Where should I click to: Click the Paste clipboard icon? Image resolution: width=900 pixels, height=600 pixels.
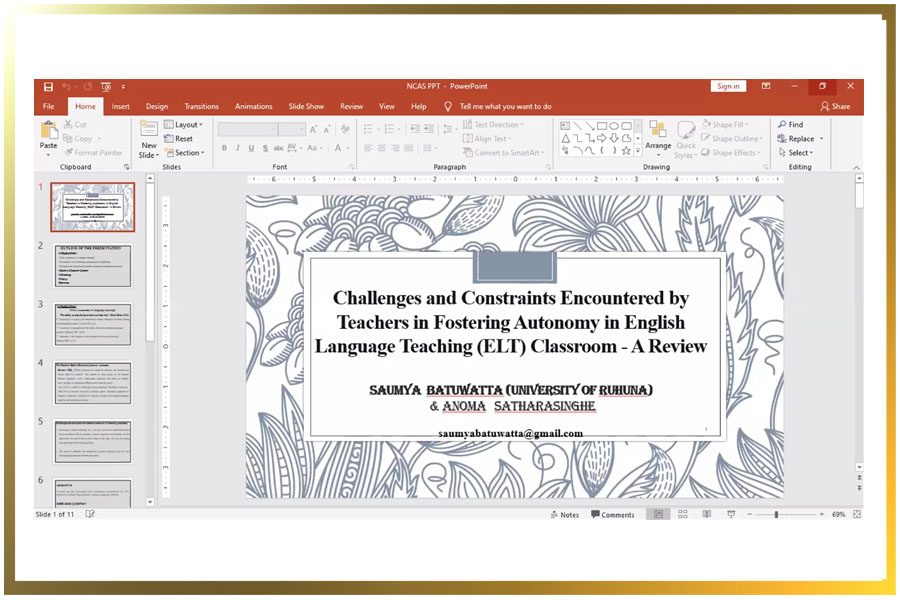tap(49, 131)
